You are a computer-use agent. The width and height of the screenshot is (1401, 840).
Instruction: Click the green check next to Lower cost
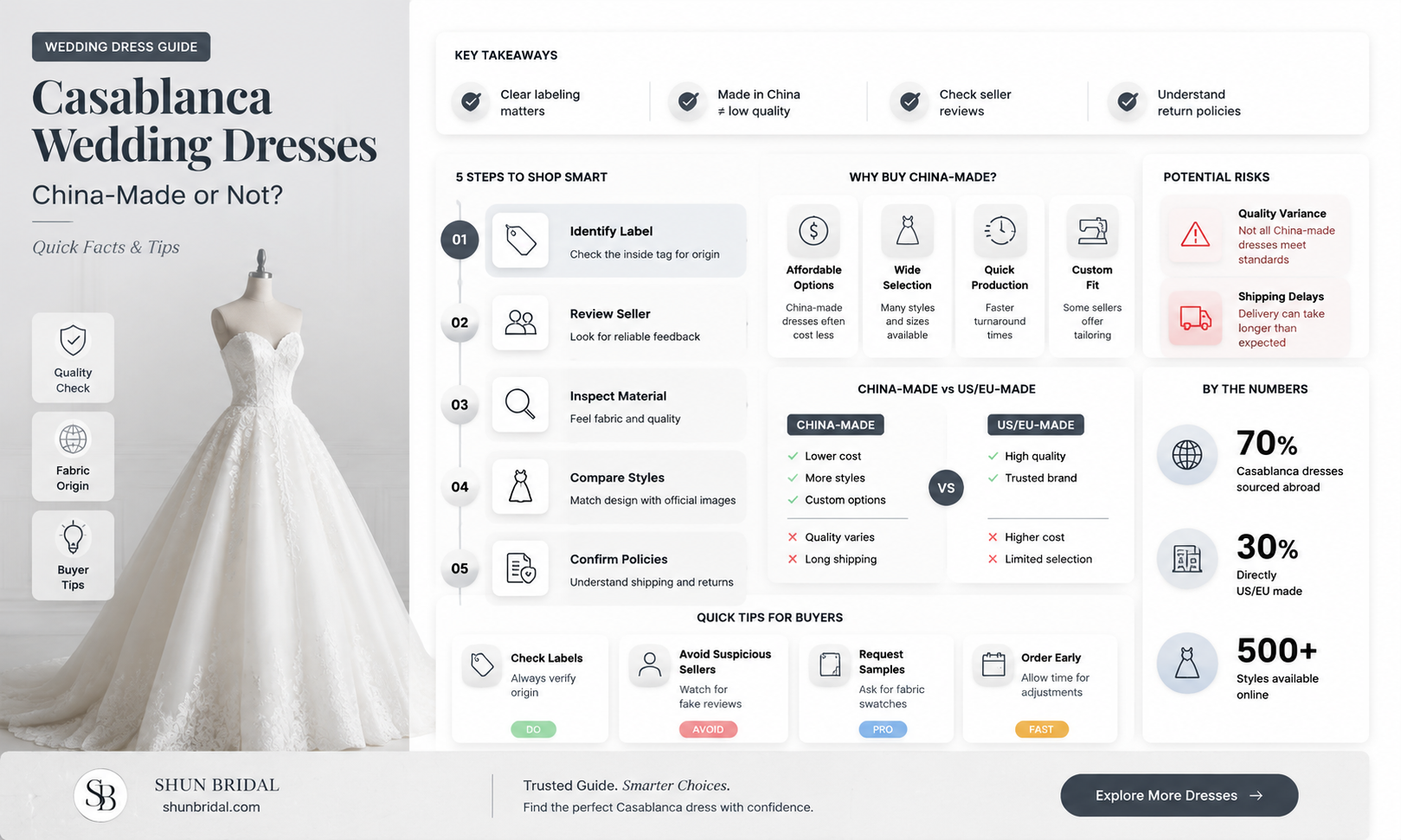(793, 456)
